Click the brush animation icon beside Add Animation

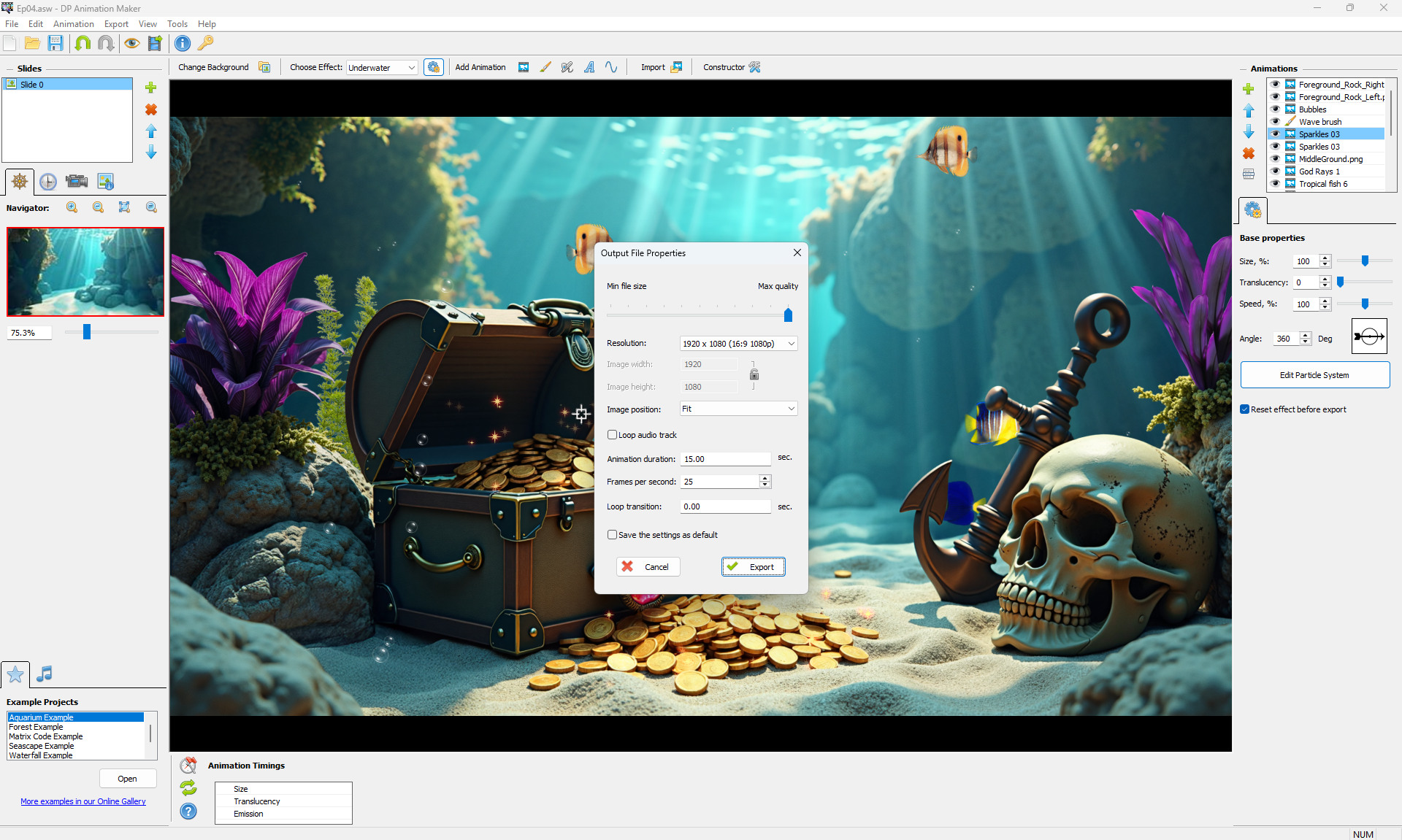coord(545,67)
